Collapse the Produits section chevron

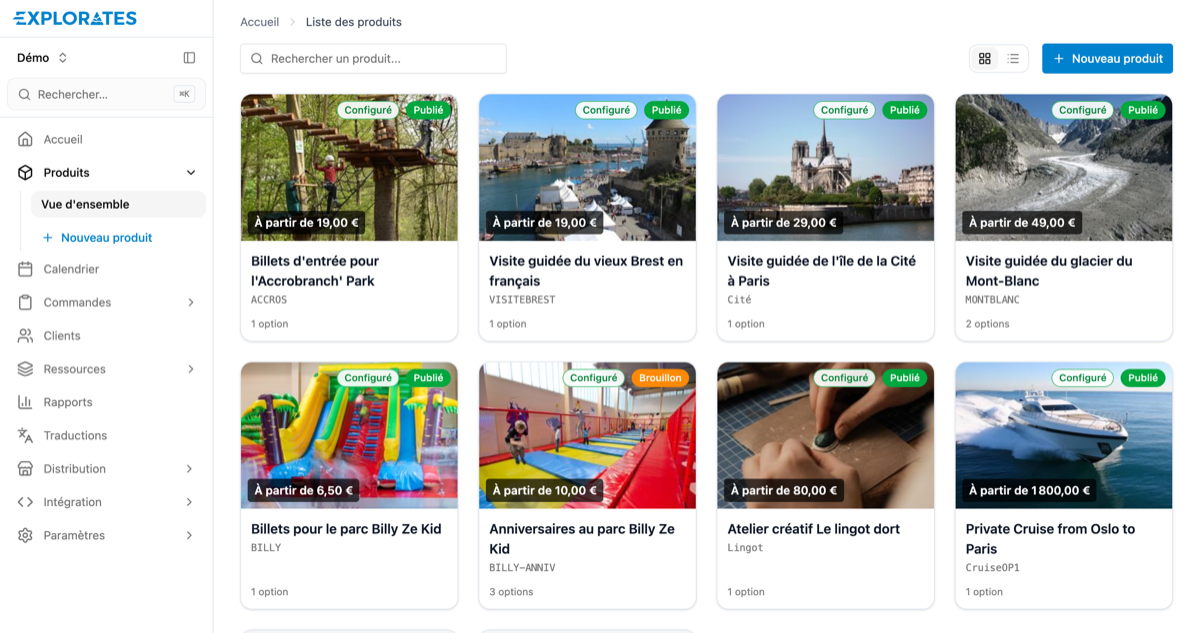click(x=191, y=173)
